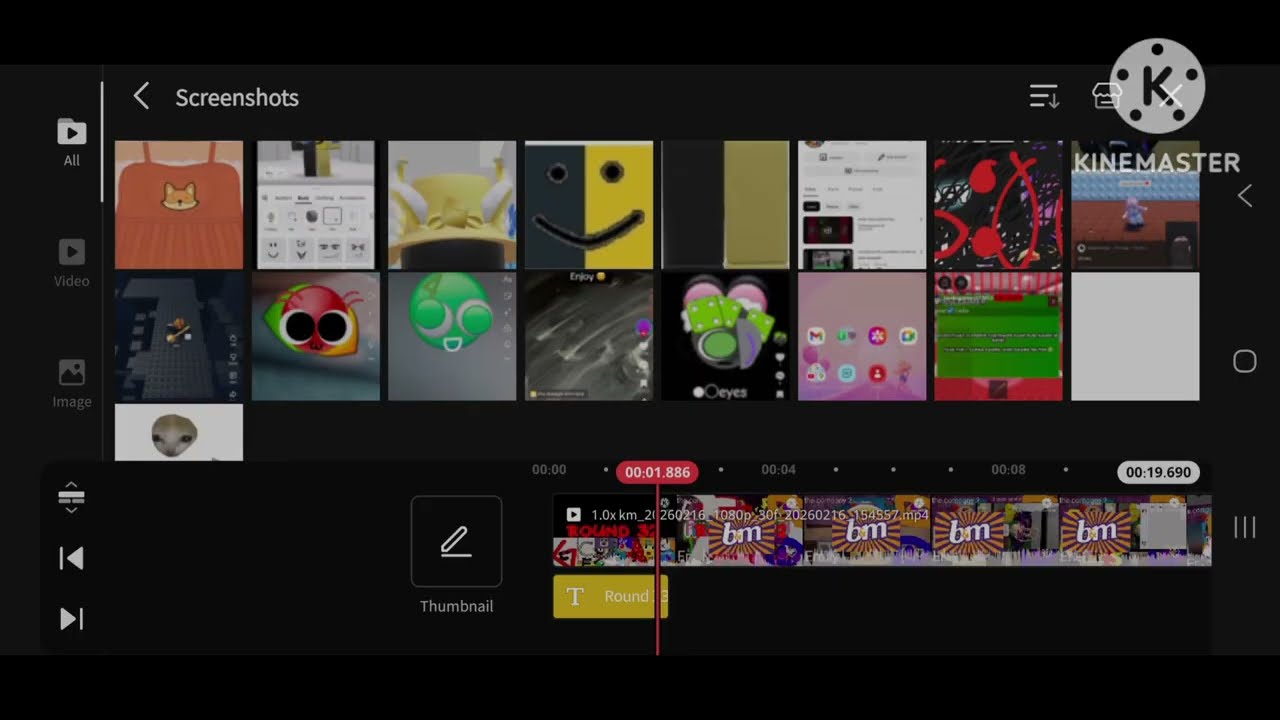
Task: Jump to the start of the timeline
Action: (x=71, y=558)
